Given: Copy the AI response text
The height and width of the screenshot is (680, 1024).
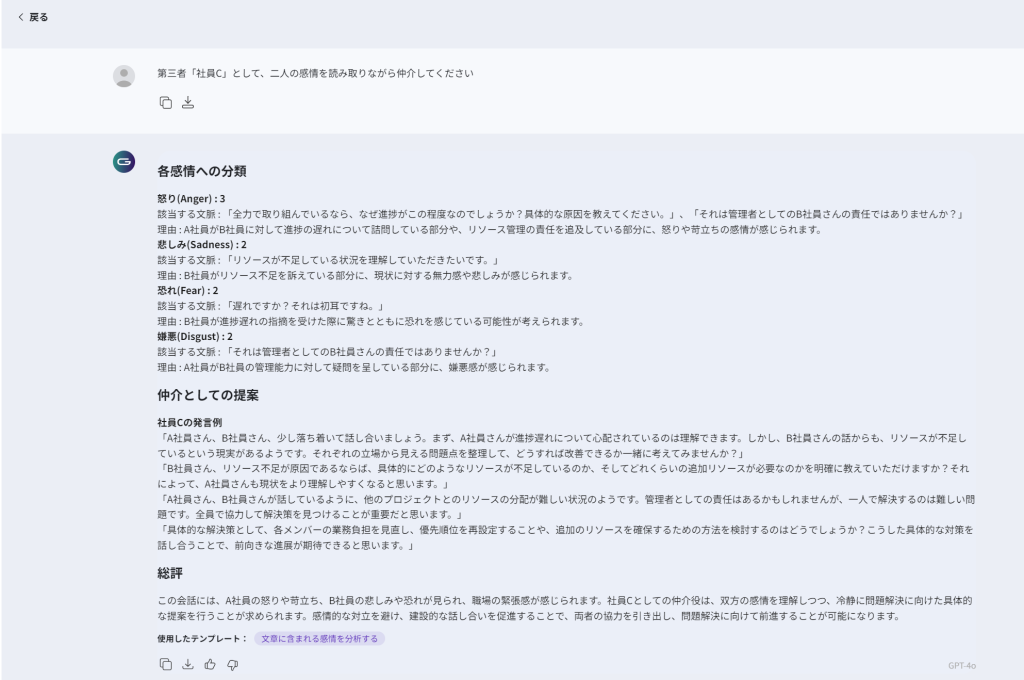Looking at the screenshot, I should click(166, 664).
